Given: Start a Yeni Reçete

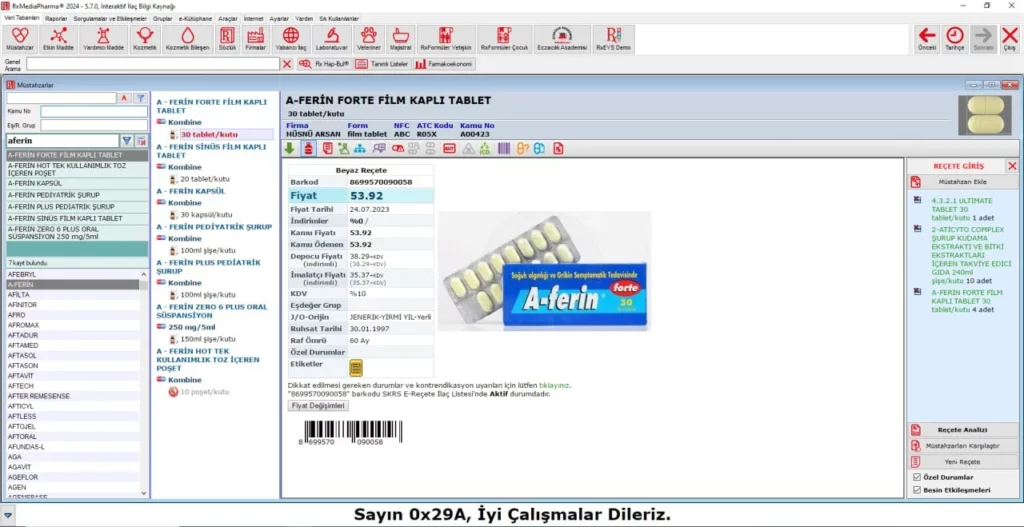Looking at the screenshot, I should tap(962, 462).
